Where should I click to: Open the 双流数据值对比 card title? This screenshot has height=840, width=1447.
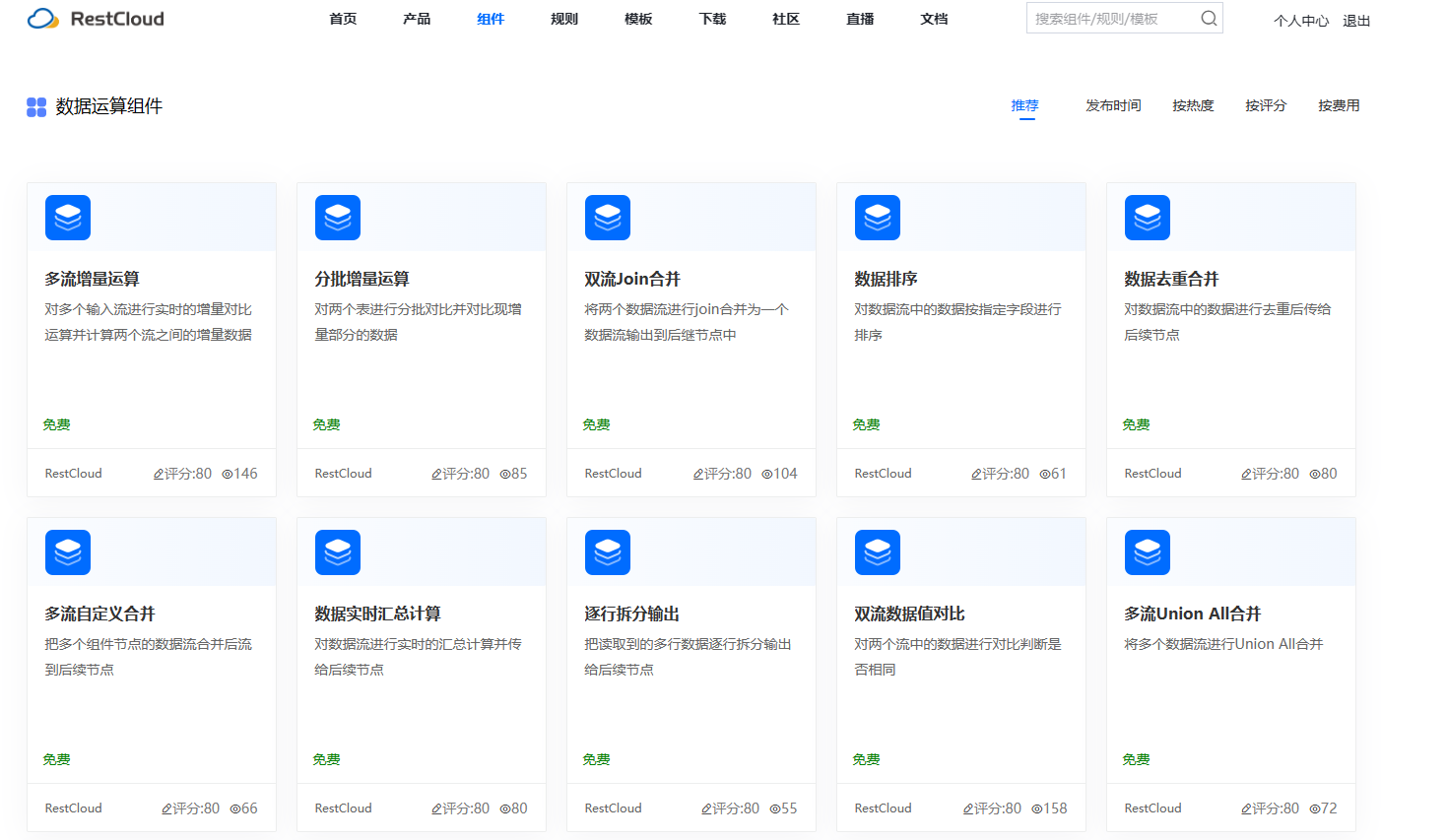point(909,614)
